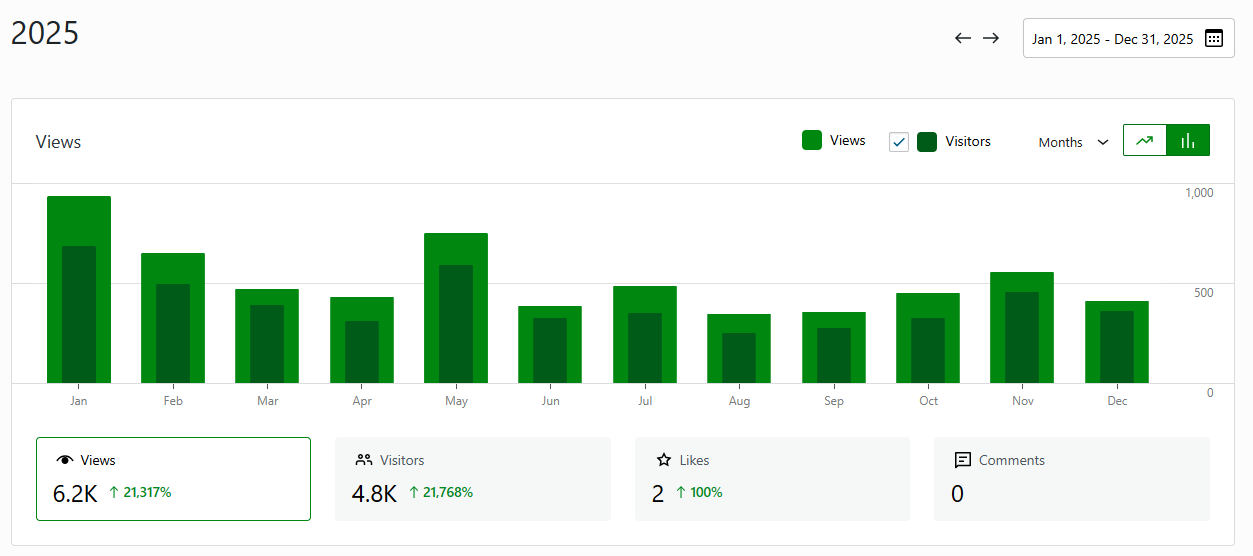The image size is (1253, 556).
Task: Select the Views stat tab
Action: pos(173,479)
